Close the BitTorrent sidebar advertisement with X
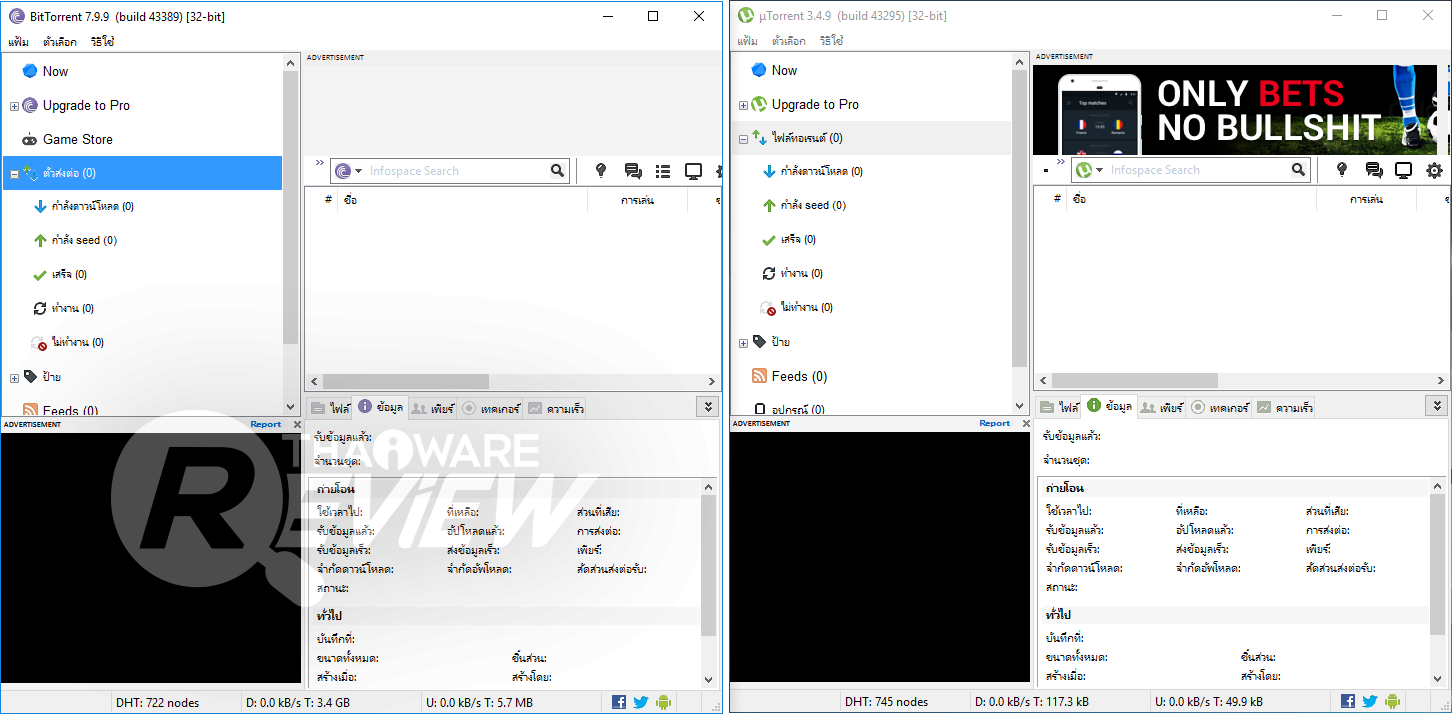Screen dimensions: 1452x714 (x=296, y=424)
